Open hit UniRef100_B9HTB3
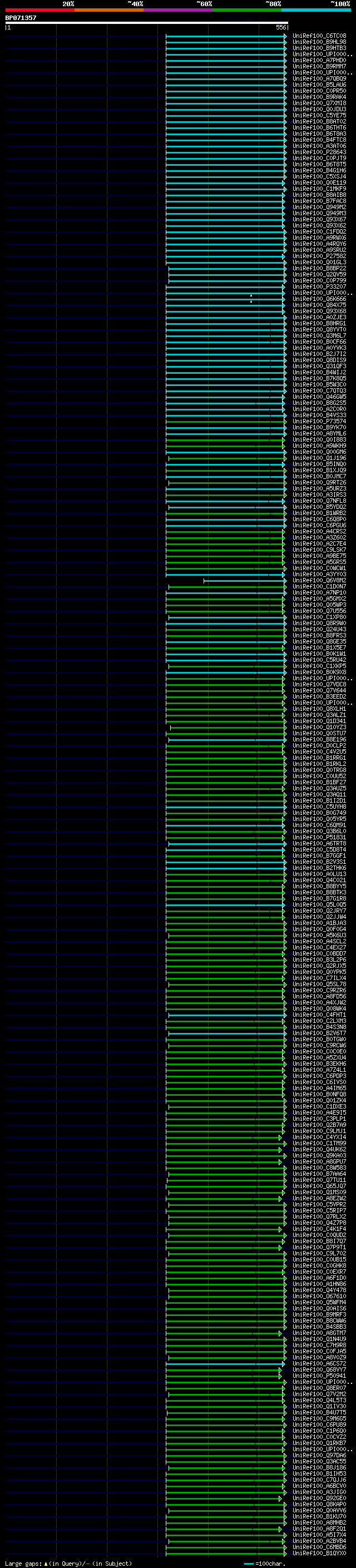 coord(319,48)
